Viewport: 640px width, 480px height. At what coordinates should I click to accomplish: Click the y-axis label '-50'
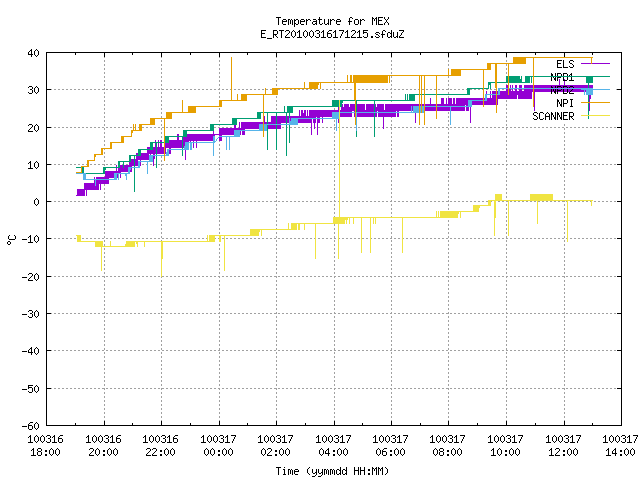(x=31, y=389)
